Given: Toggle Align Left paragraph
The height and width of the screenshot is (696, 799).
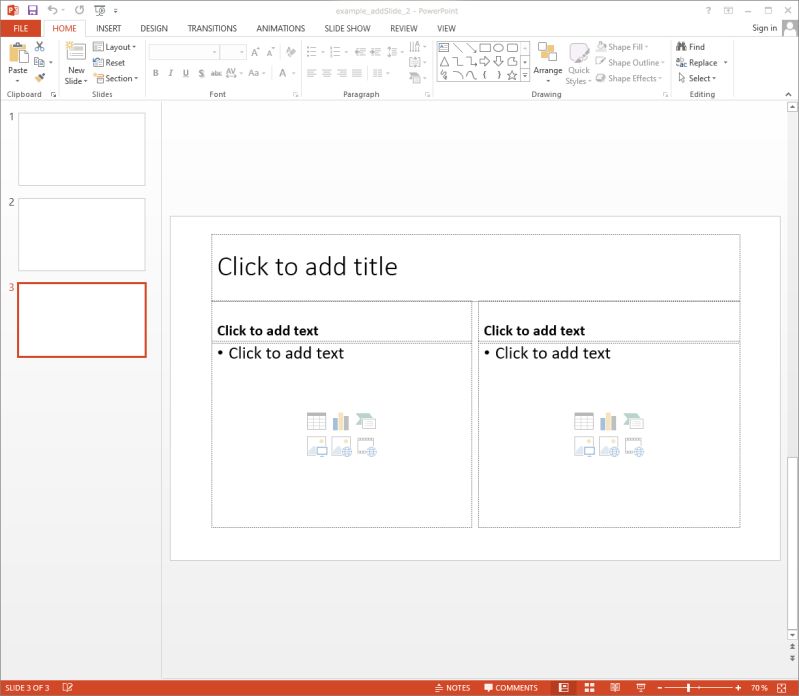Looking at the screenshot, I should pyautogui.click(x=311, y=73).
